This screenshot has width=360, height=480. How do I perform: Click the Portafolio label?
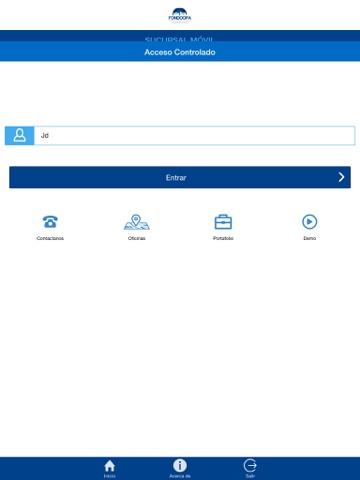[223, 238]
